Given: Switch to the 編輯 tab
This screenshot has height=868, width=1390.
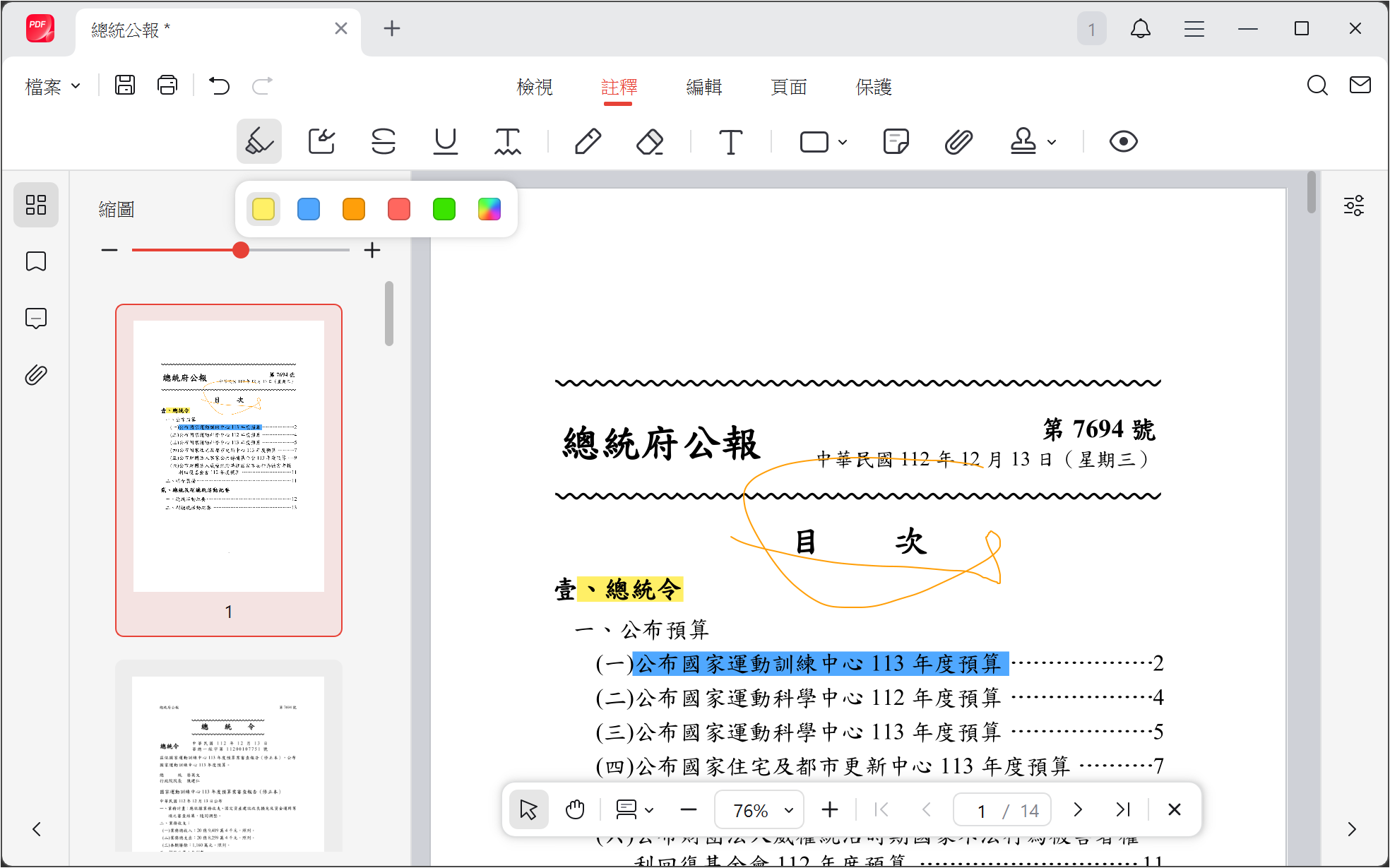Looking at the screenshot, I should (703, 86).
